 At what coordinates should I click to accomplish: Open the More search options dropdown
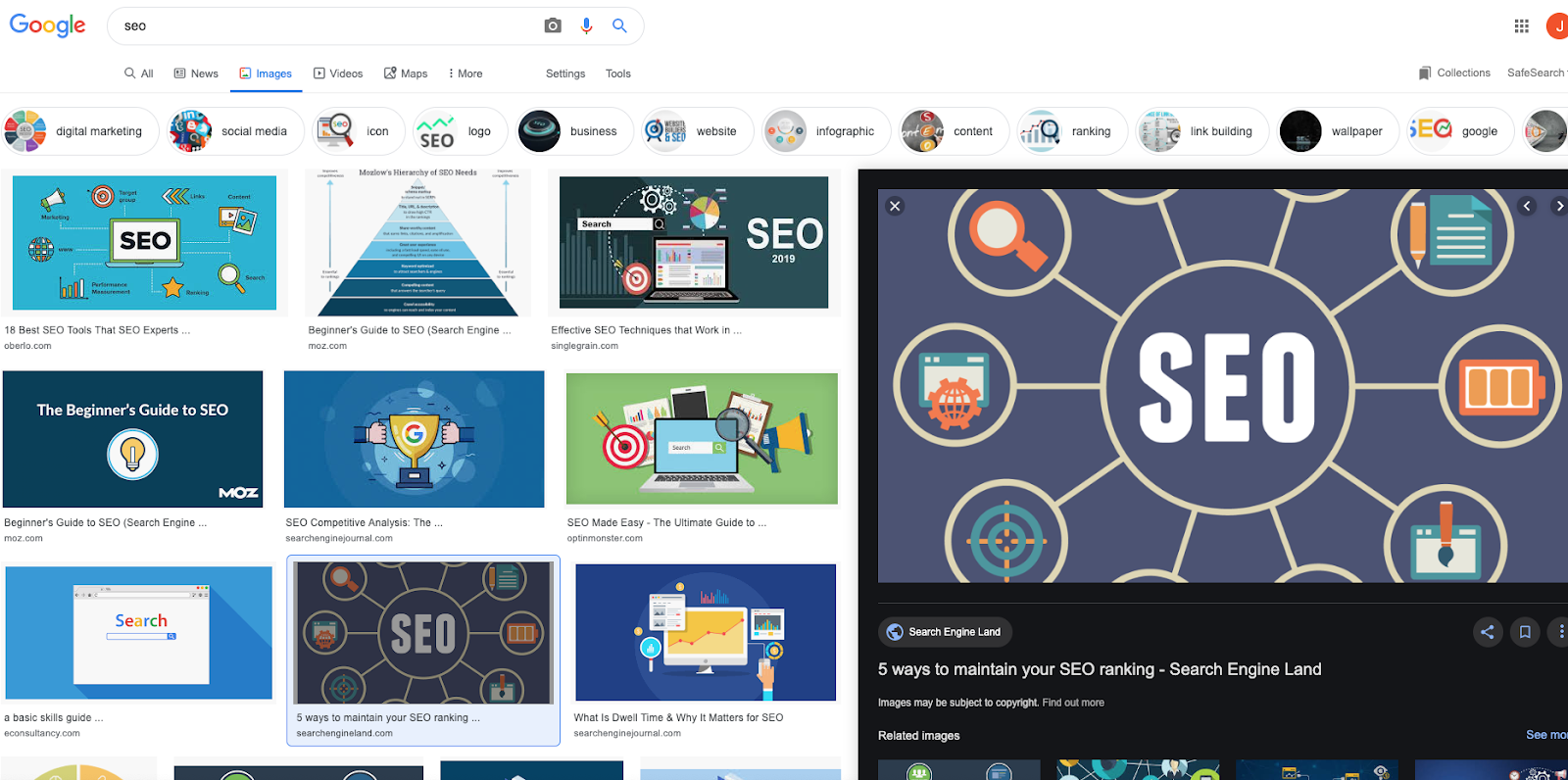tap(465, 73)
